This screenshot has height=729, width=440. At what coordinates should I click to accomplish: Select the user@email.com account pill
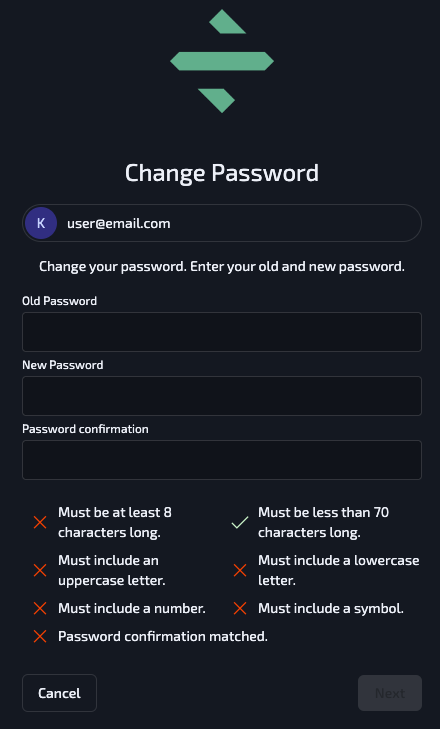point(222,223)
